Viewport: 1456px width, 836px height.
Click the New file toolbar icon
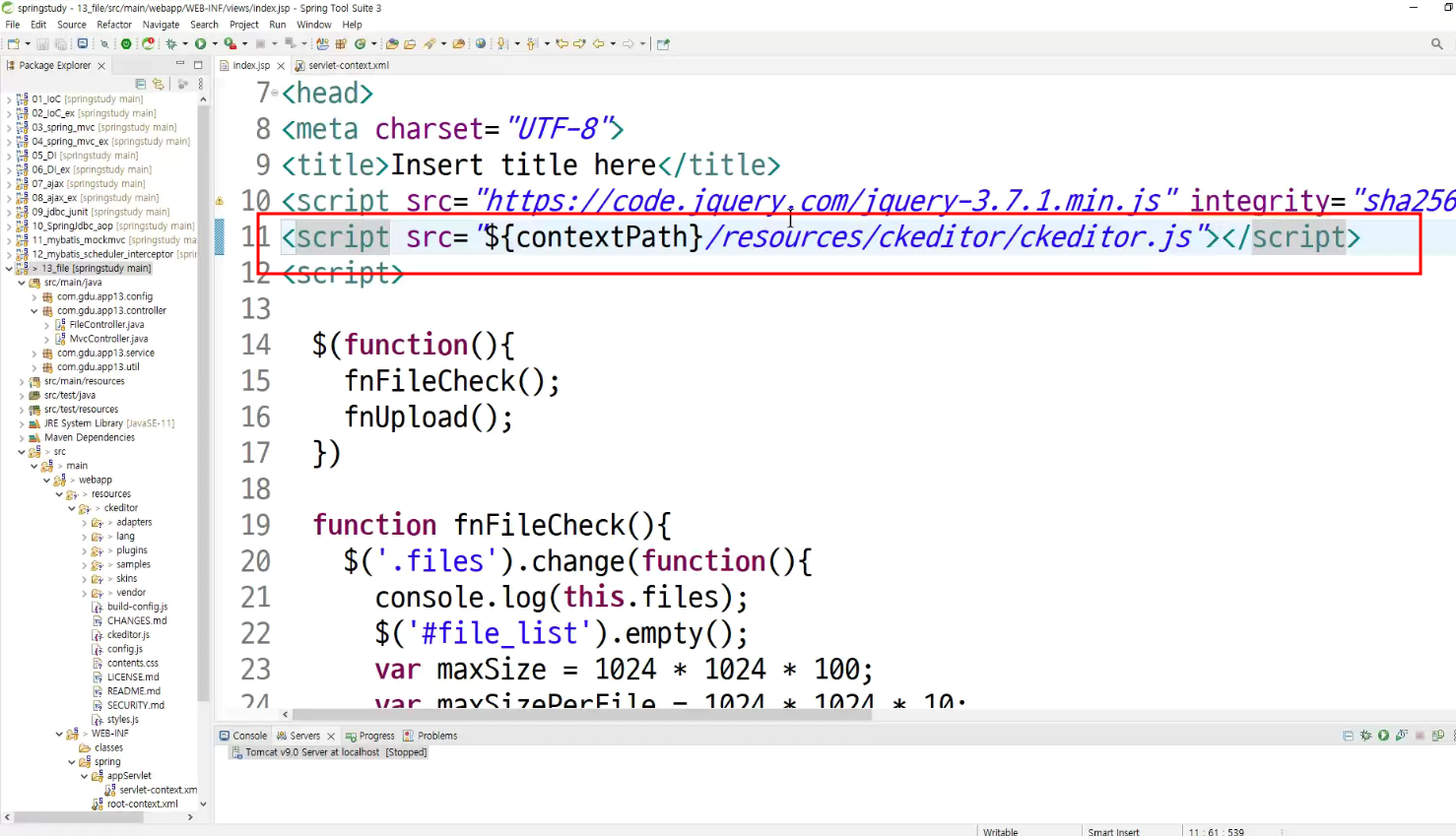point(13,43)
